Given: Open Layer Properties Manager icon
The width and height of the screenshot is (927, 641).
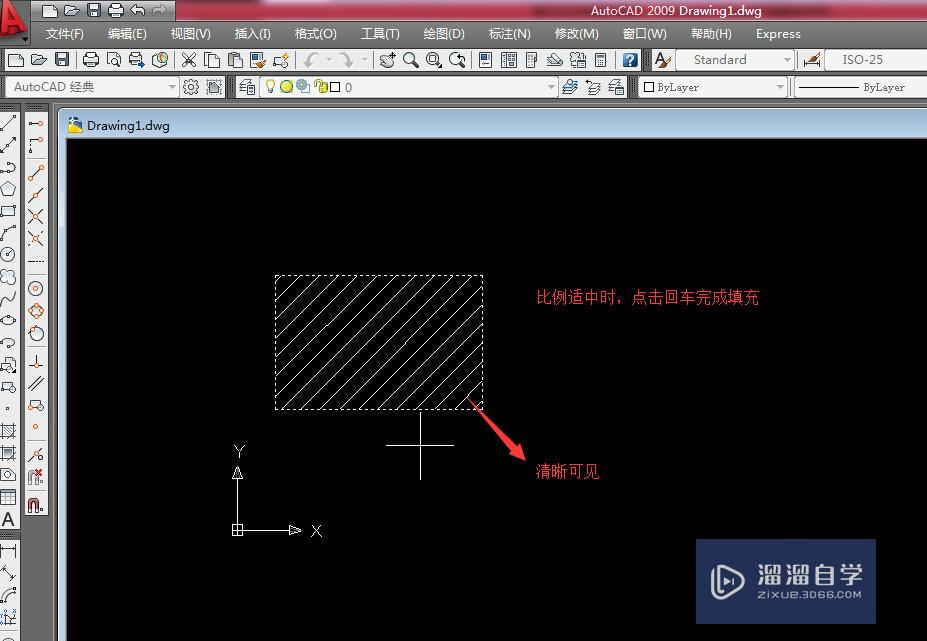Looking at the screenshot, I should (x=247, y=87).
